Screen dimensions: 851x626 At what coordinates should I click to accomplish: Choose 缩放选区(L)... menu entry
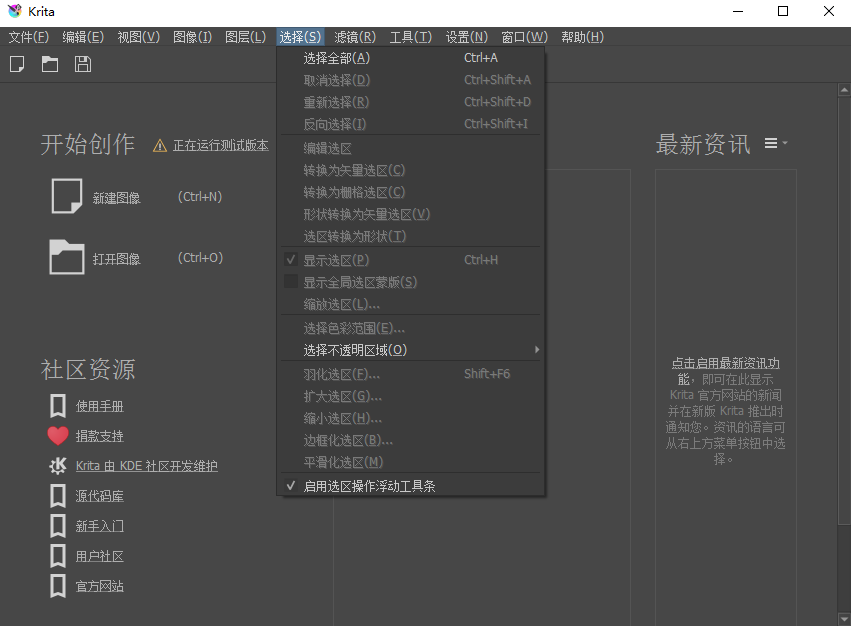tap(411, 304)
